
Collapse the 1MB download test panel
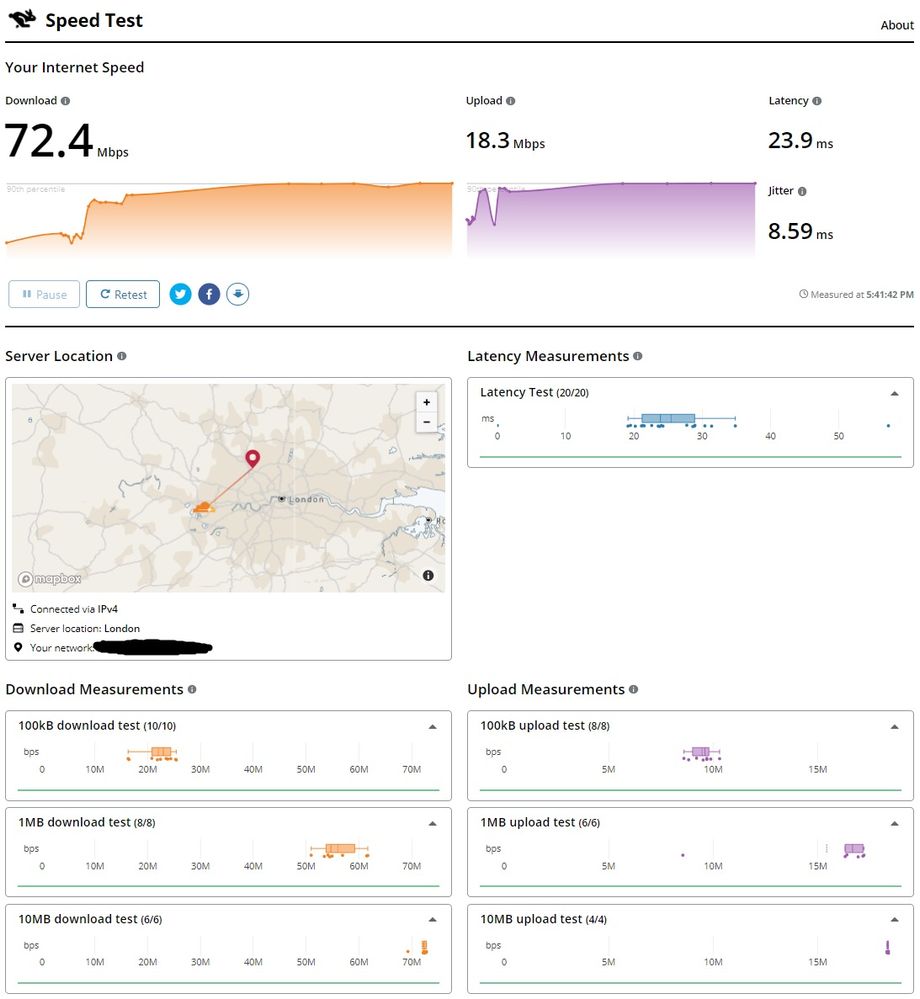click(432, 823)
